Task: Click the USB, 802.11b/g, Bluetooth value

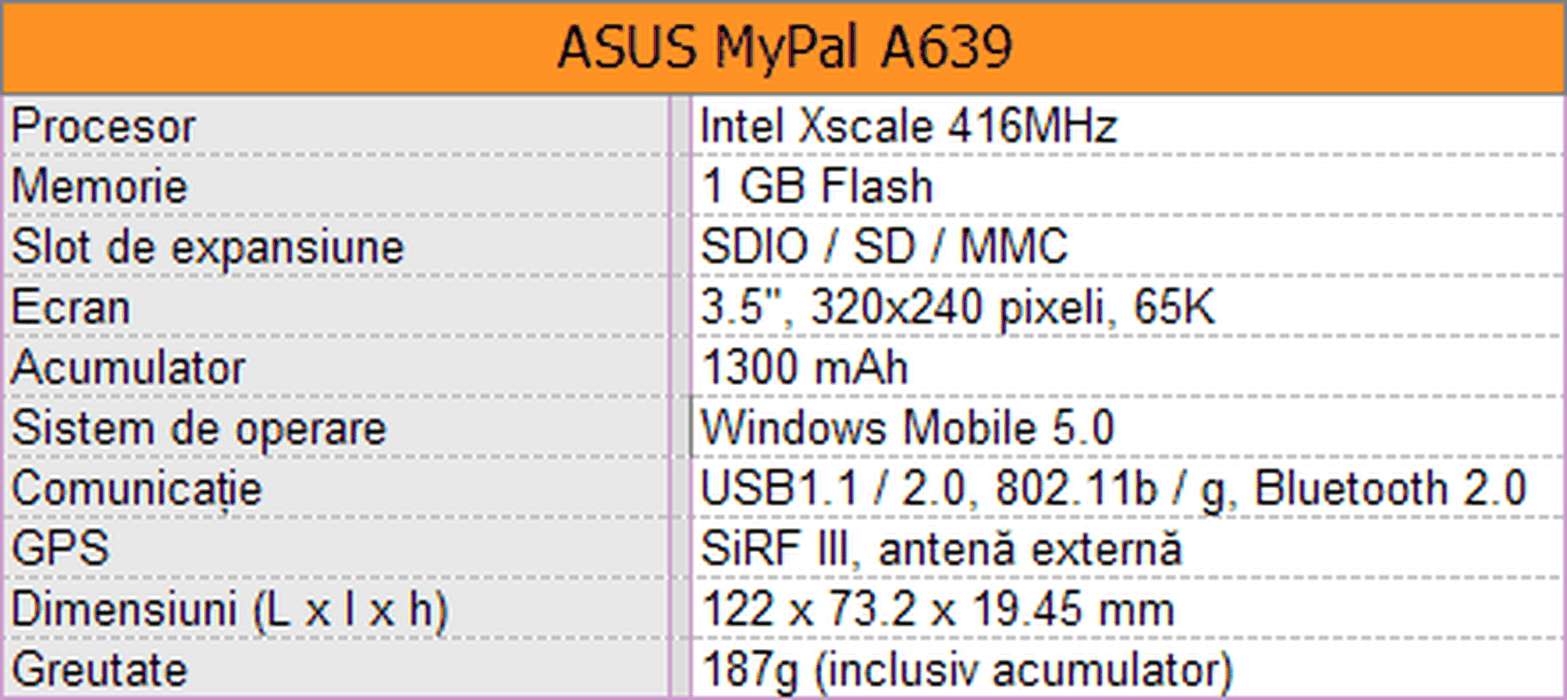Action: tap(1113, 489)
